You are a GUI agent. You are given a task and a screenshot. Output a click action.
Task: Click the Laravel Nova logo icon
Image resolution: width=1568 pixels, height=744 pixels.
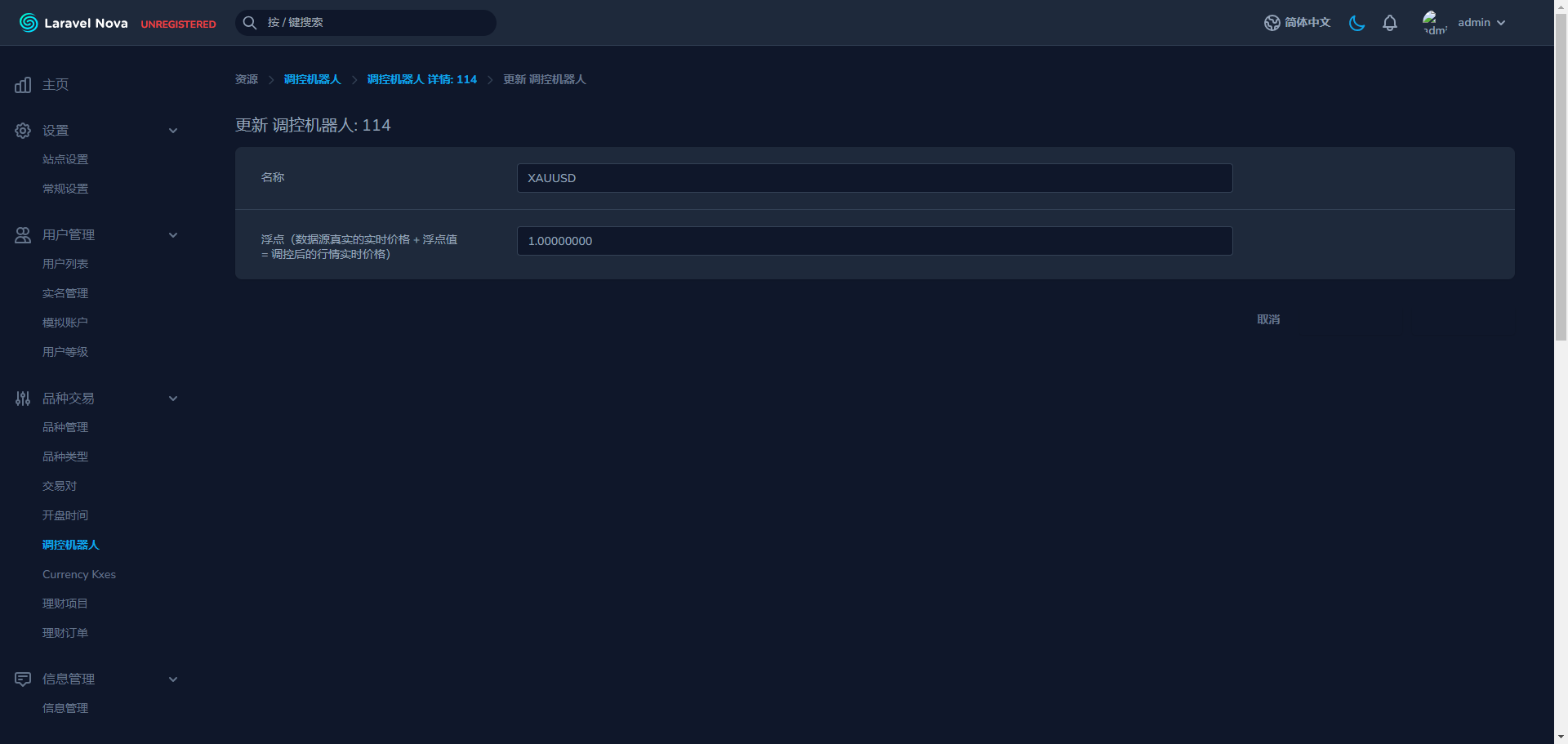tap(29, 23)
